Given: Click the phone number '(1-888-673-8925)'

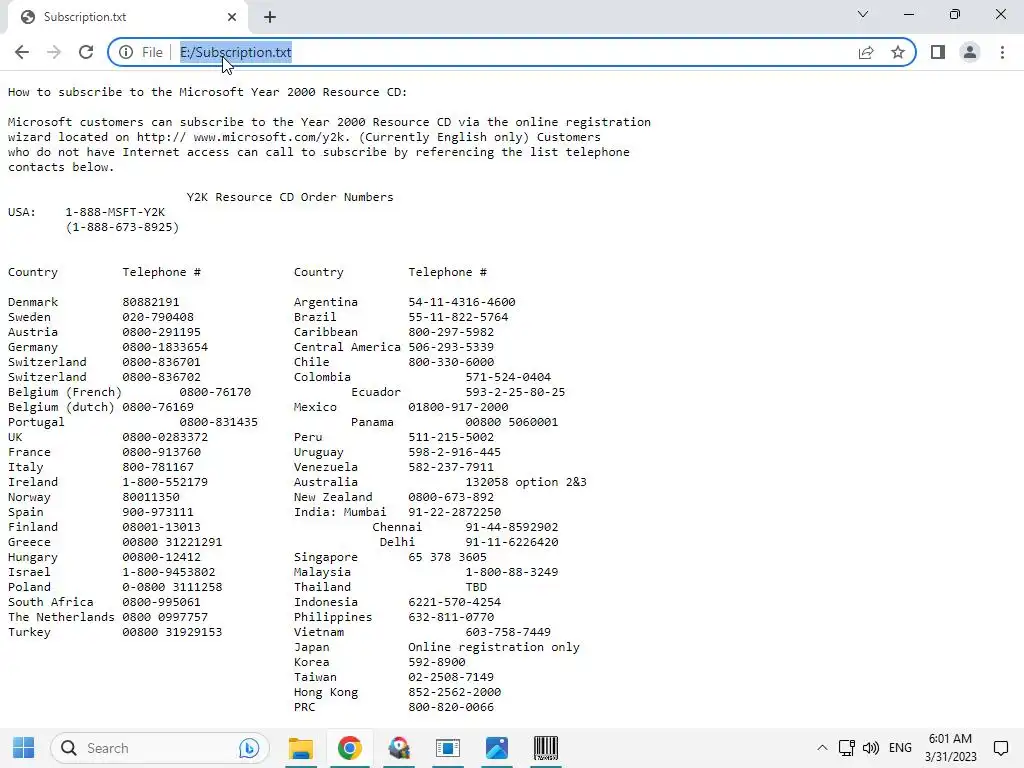Looking at the screenshot, I should [122, 227].
